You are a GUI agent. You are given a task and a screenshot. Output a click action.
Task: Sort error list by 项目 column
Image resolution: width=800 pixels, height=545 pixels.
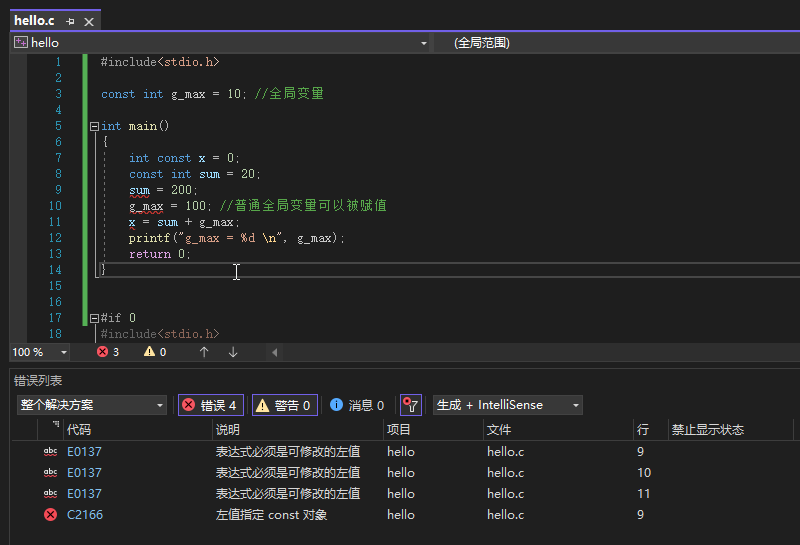(398, 430)
